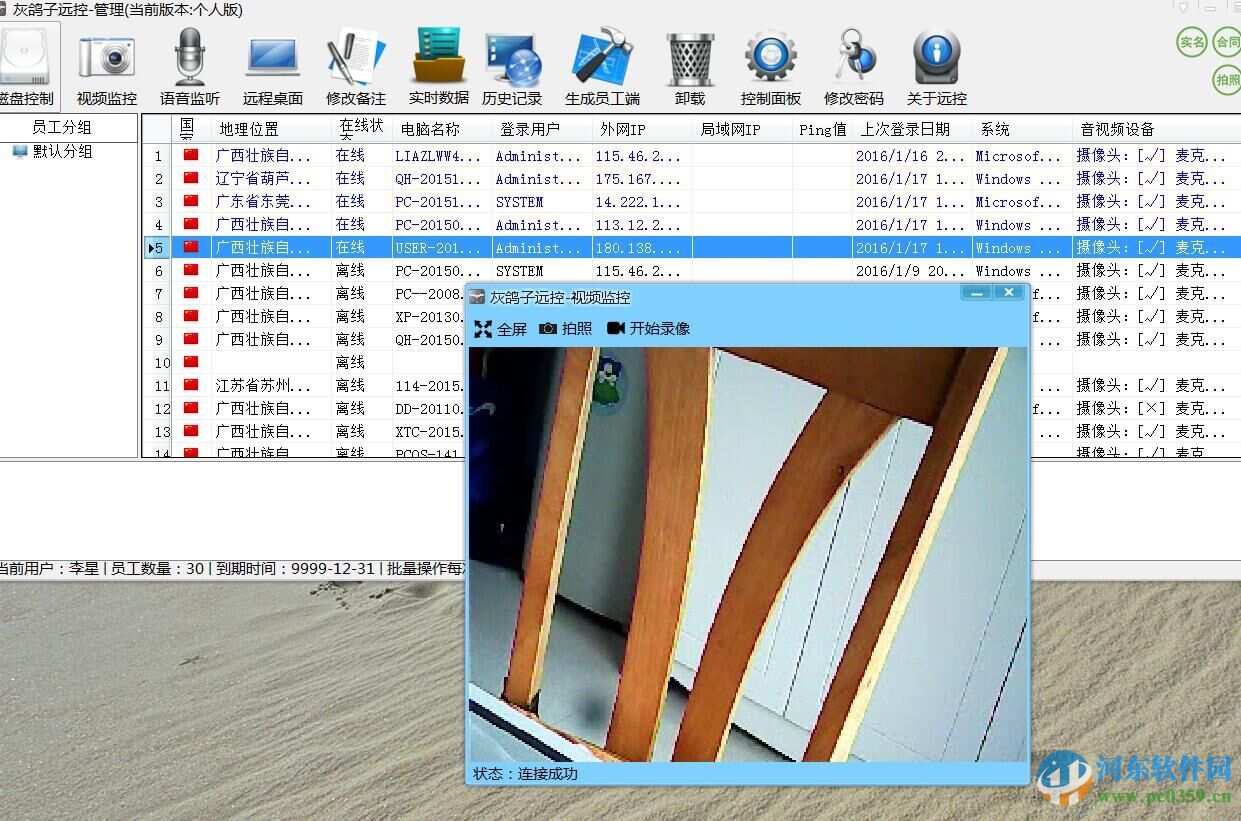View 历史记录 history records
The height and width of the screenshot is (821, 1241).
[512, 60]
